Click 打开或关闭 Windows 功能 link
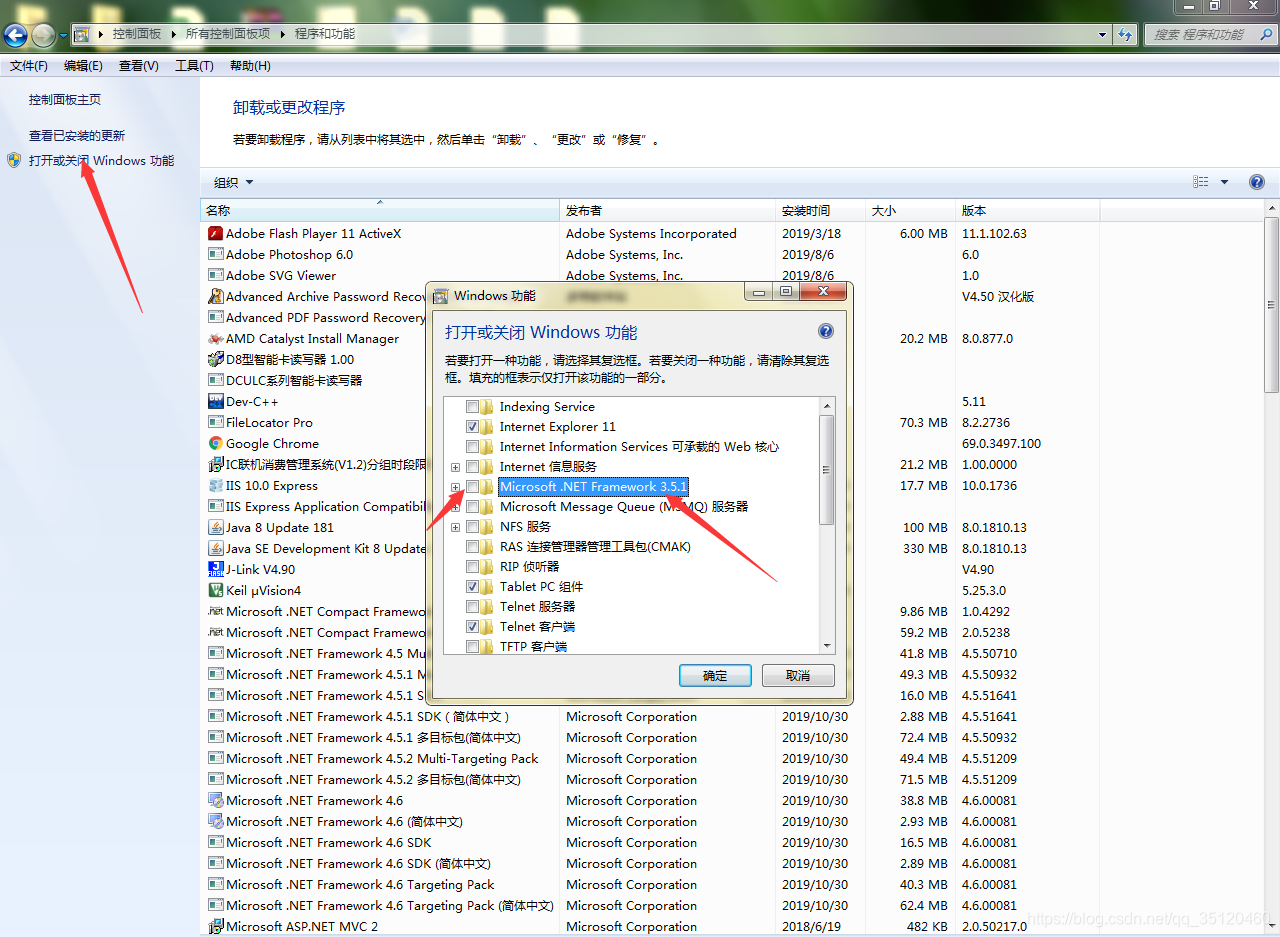This screenshot has height=937, width=1280. [101, 160]
